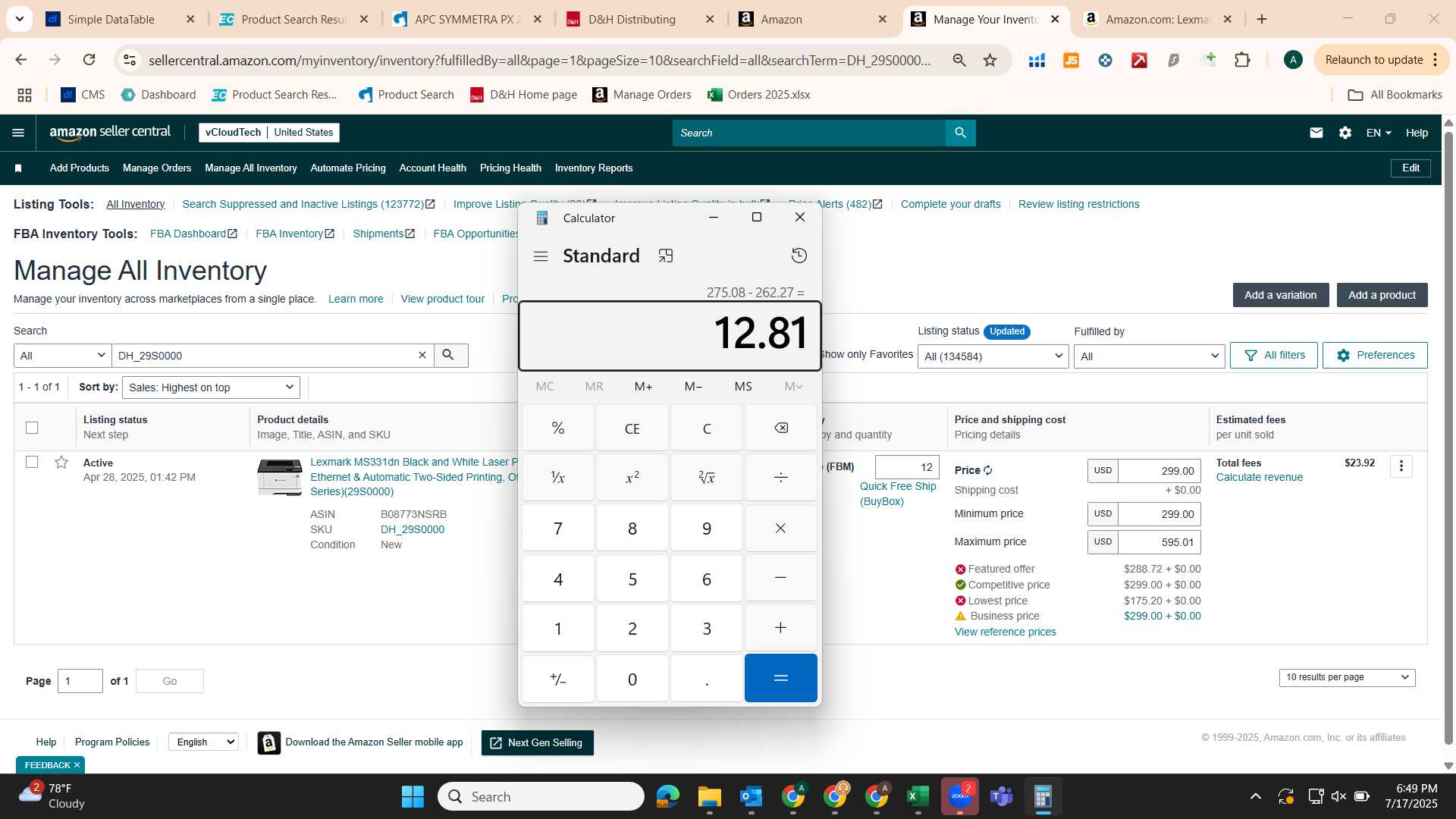The image size is (1456, 819).
Task: Click the Calculator equals button
Action: 780,678
